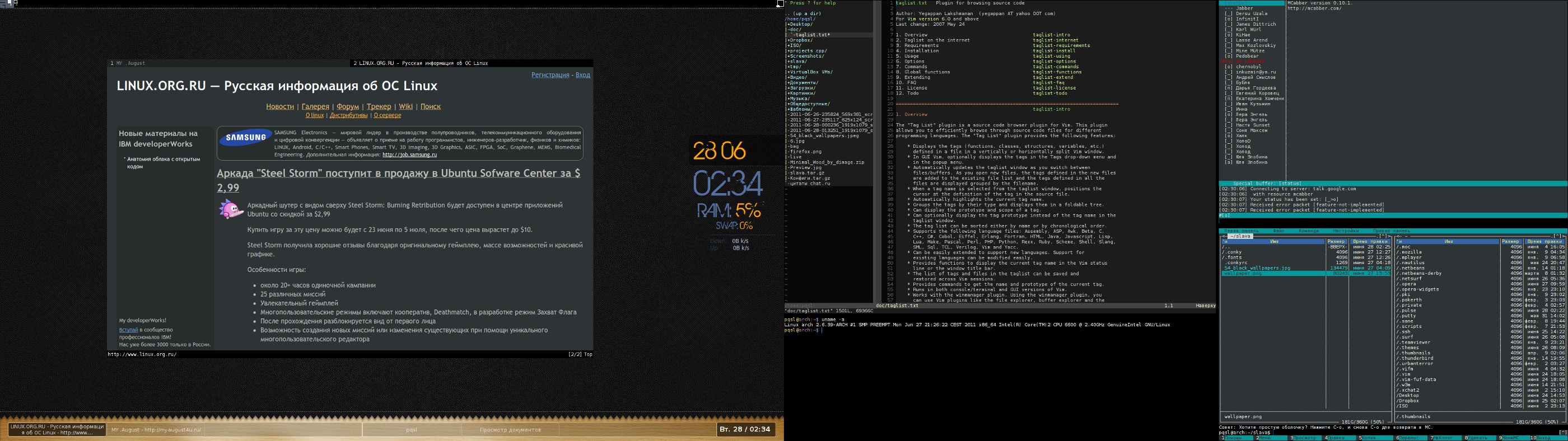Expand the Dropbox folder in the Vim file tree
The height and width of the screenshot is (441, 1568).
[x=800, y=40]
